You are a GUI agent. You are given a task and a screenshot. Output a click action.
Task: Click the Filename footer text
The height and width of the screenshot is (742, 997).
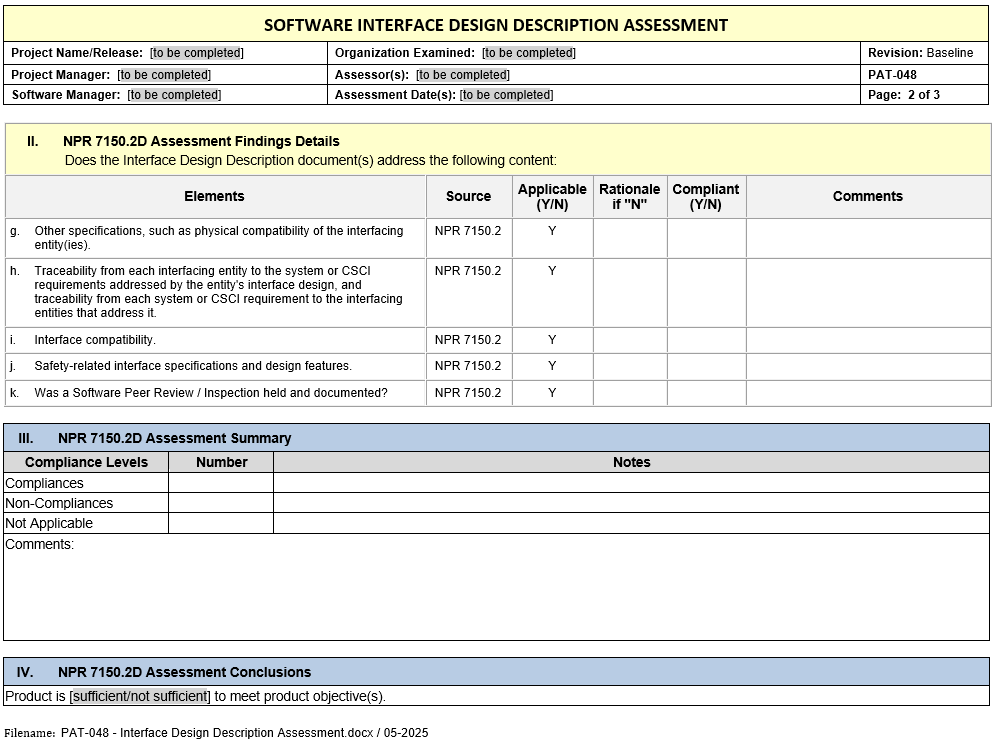tap(216, 733)
